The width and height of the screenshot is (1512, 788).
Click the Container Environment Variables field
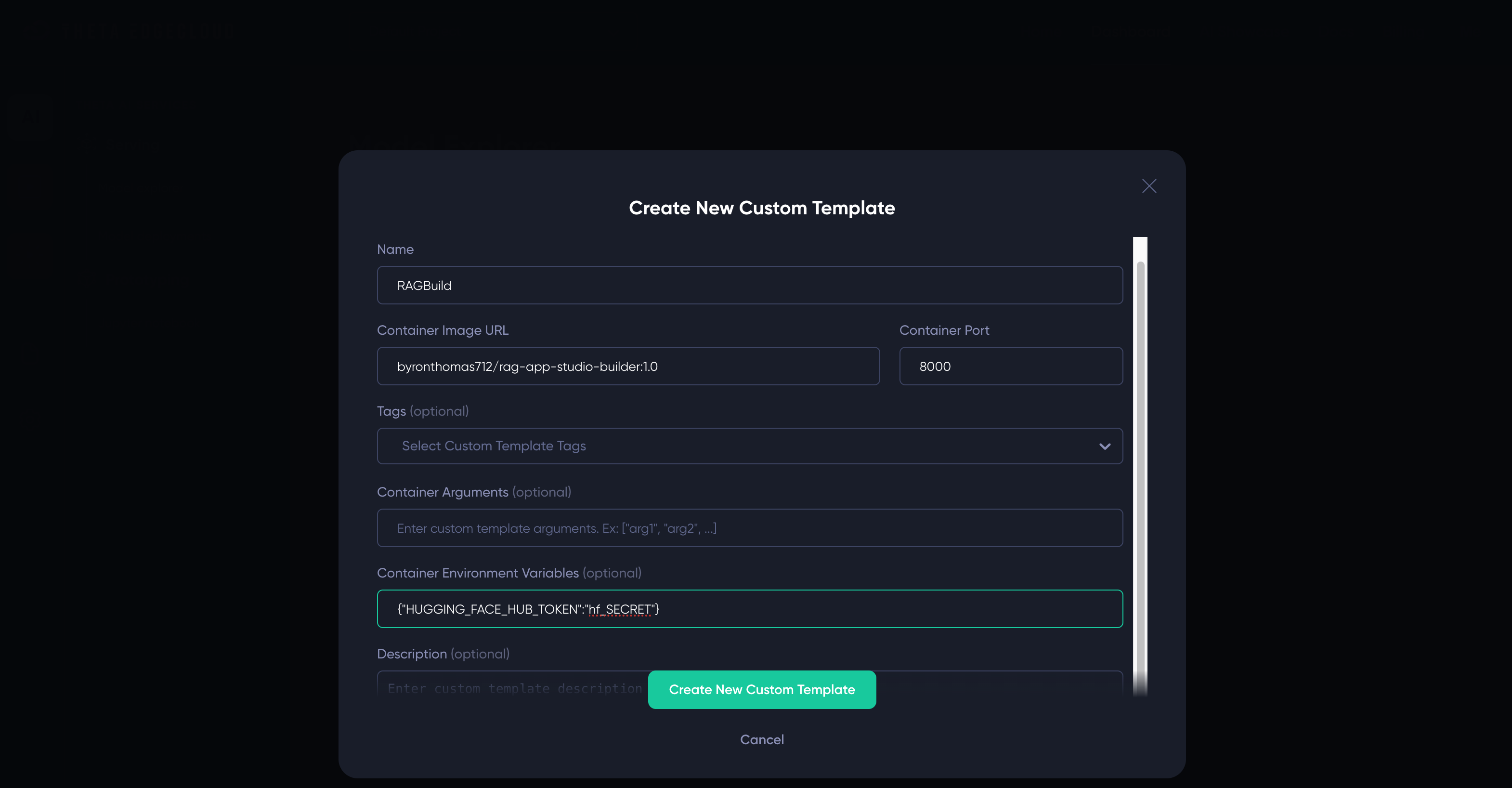pos(750,608)
